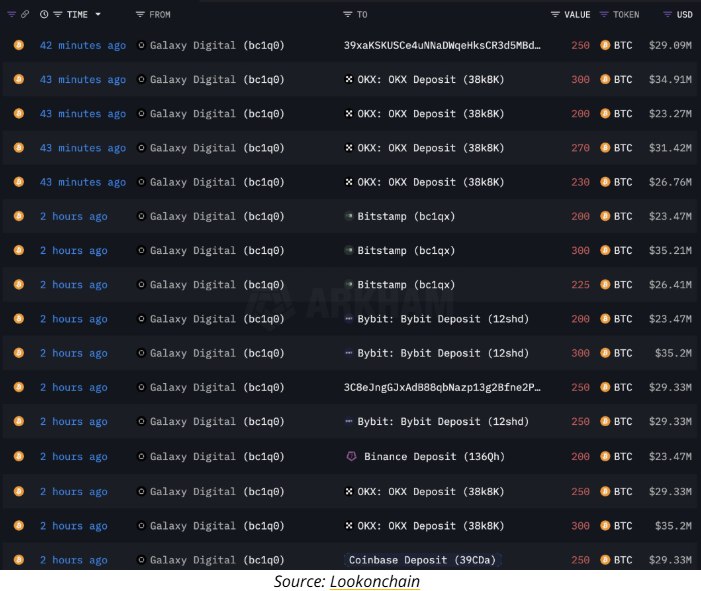Open the USD column filter
This screenshot has height=591, width=701.
tap(667, 15)
